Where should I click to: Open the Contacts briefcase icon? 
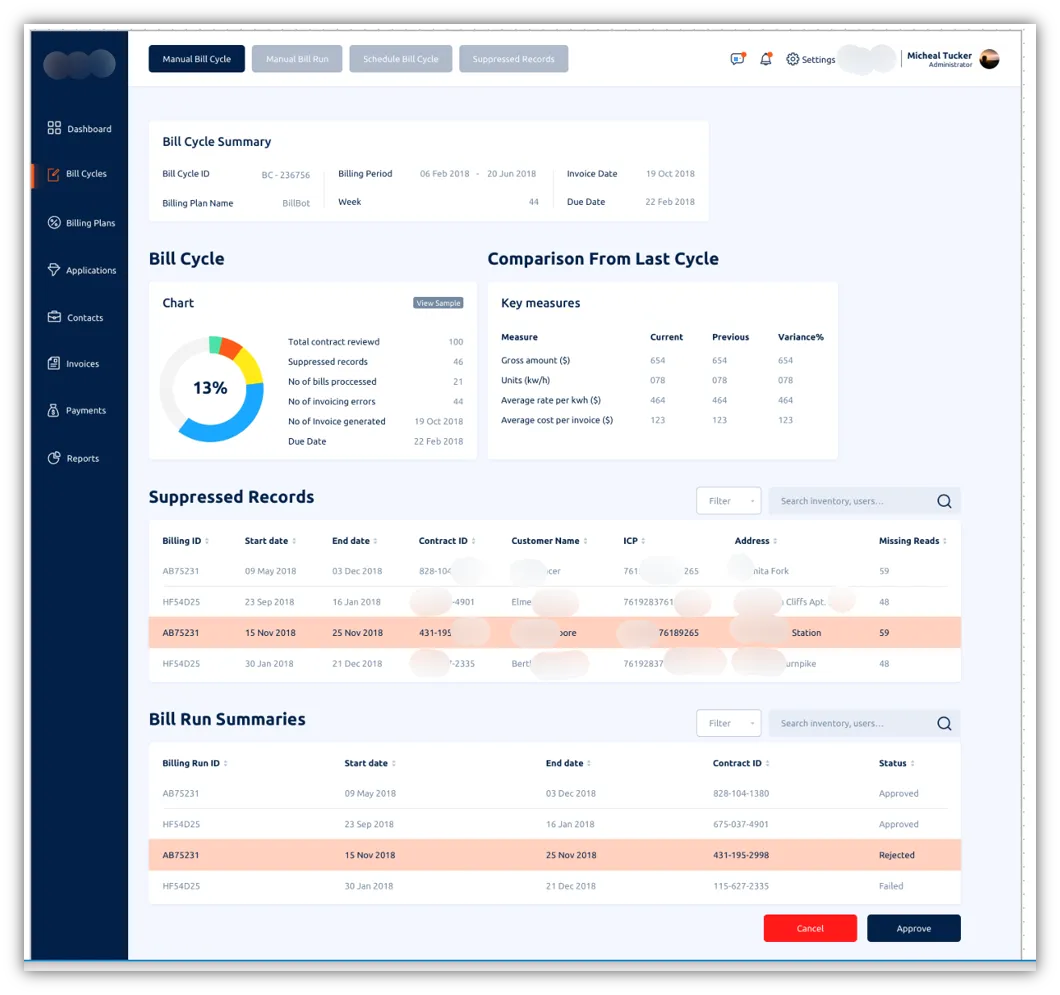[54, 316]
